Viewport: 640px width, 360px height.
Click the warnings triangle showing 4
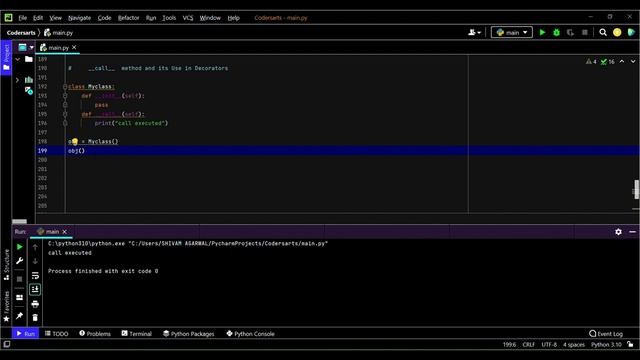click(591, 62)
